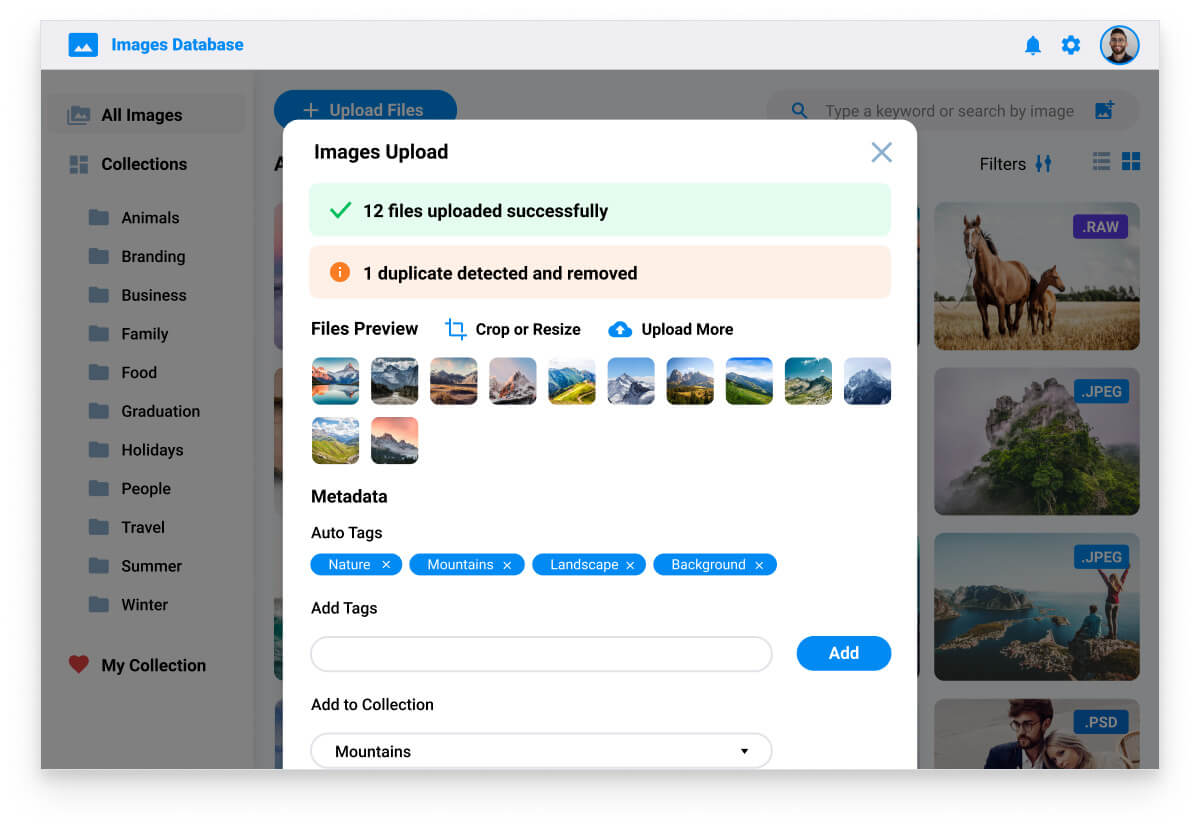
Task: Switch to list view icon
Action: pos(1101,162)
